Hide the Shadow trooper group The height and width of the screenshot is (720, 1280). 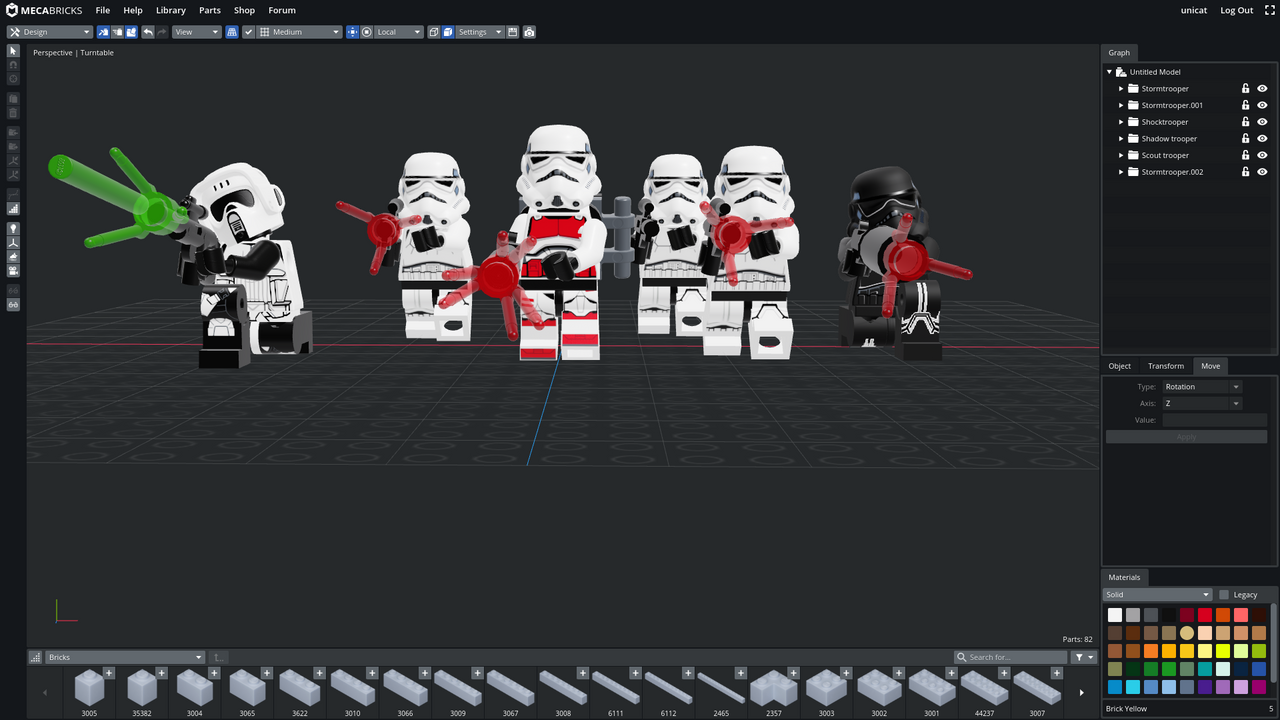pos(1262,139)
